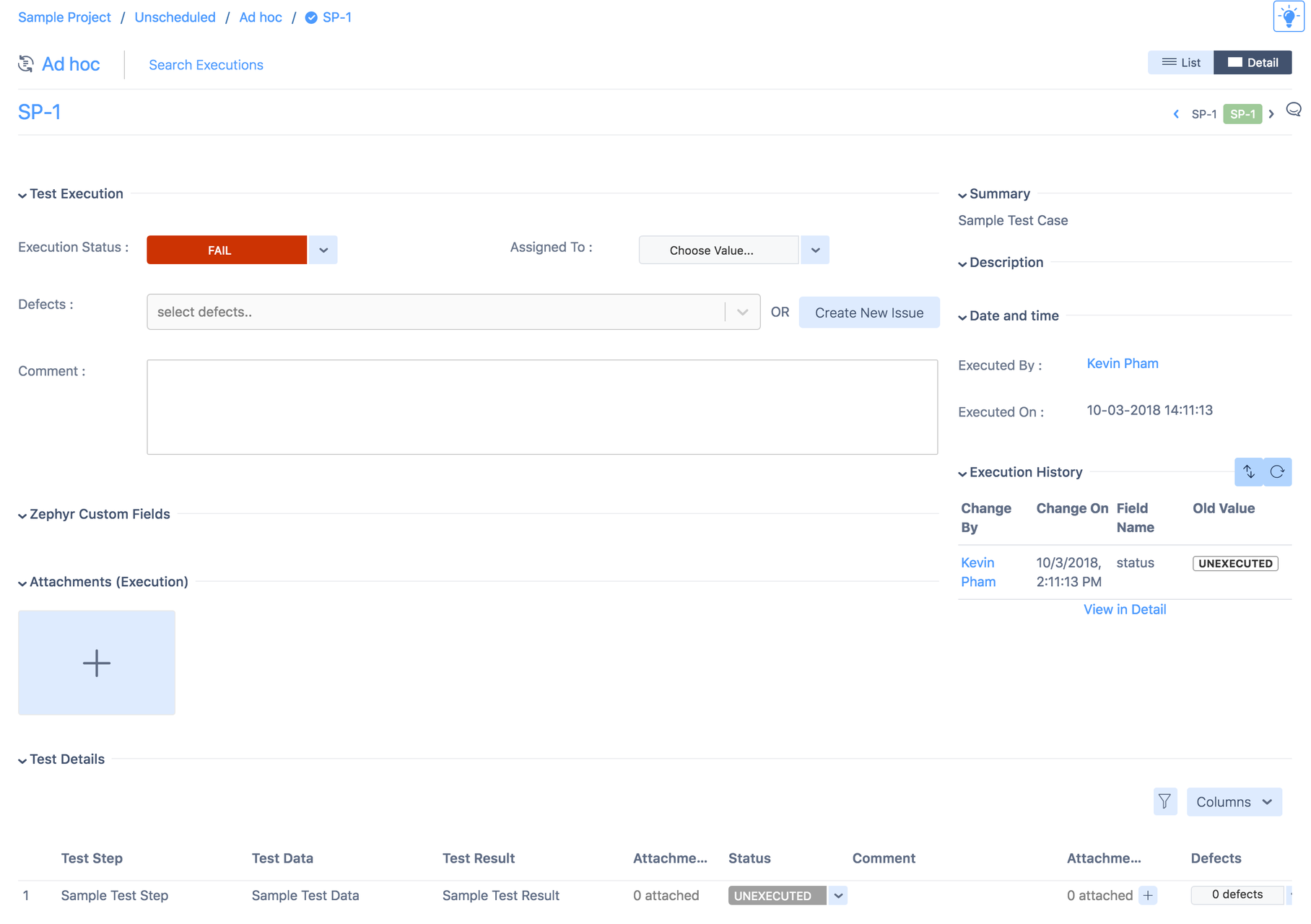The height and width of the screenshot is (924, 1311).
Task: Add attachment using the plus tile
Action: tap(97, 663)
